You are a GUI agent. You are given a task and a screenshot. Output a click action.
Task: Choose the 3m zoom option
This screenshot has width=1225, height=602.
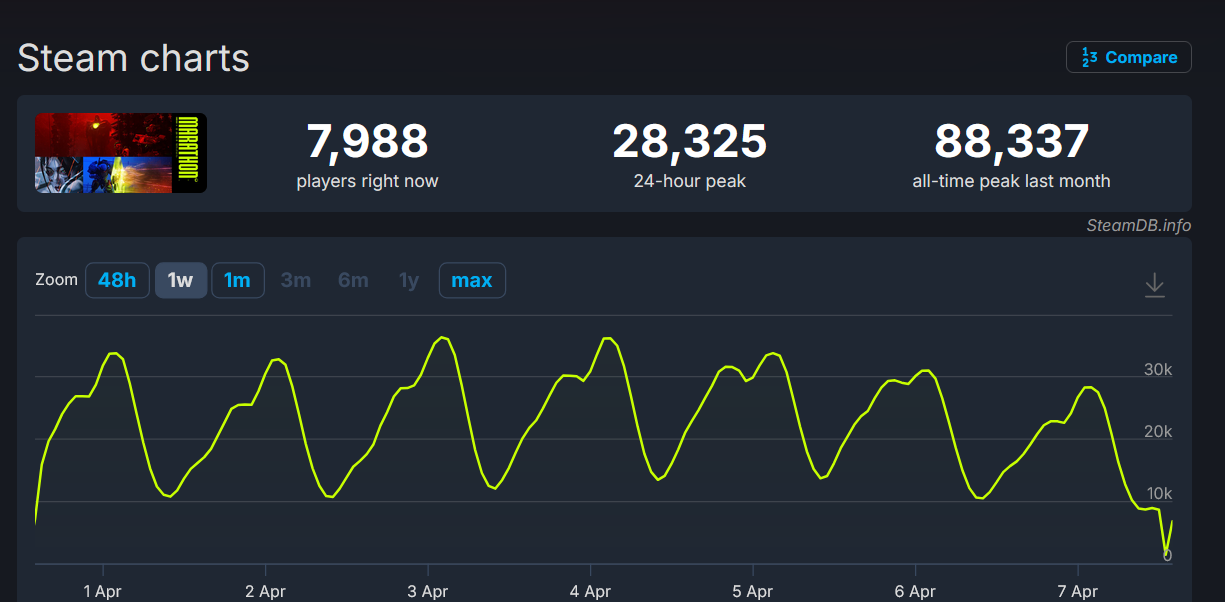(296, 280)
